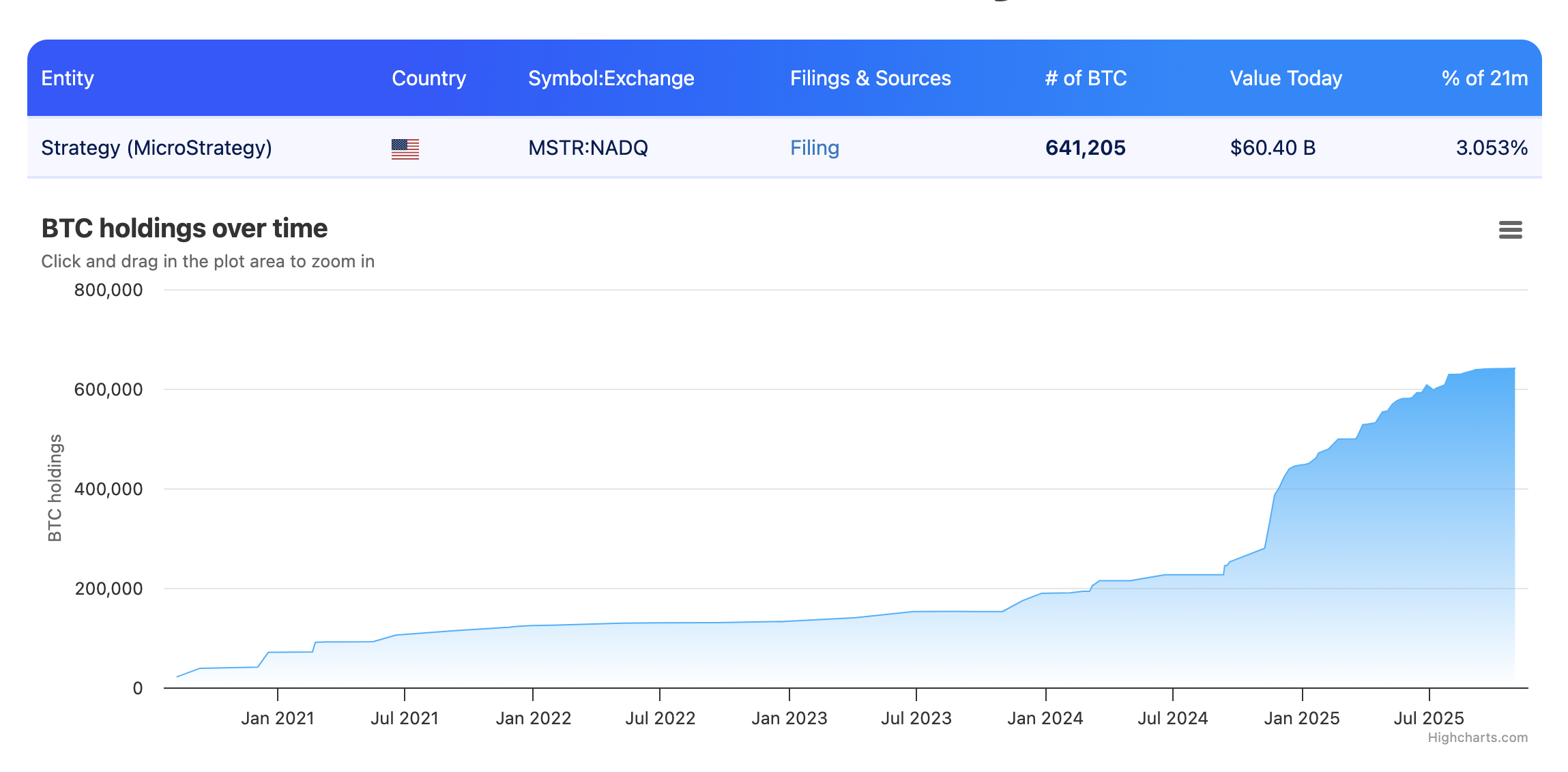The width and height of the screenshot is (1568, 772).
Task: Click the BTC holdings over time title
Action: pos(184,228)
